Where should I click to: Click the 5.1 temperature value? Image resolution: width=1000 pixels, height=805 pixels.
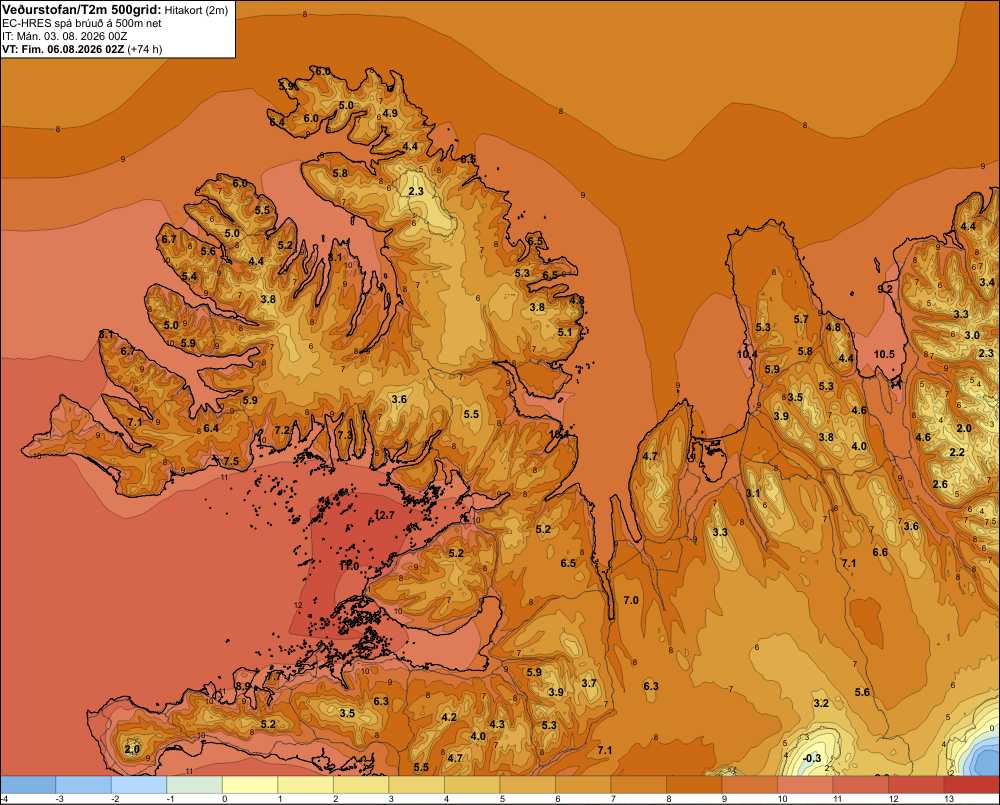pyautogui.click(x=565, y=332)
